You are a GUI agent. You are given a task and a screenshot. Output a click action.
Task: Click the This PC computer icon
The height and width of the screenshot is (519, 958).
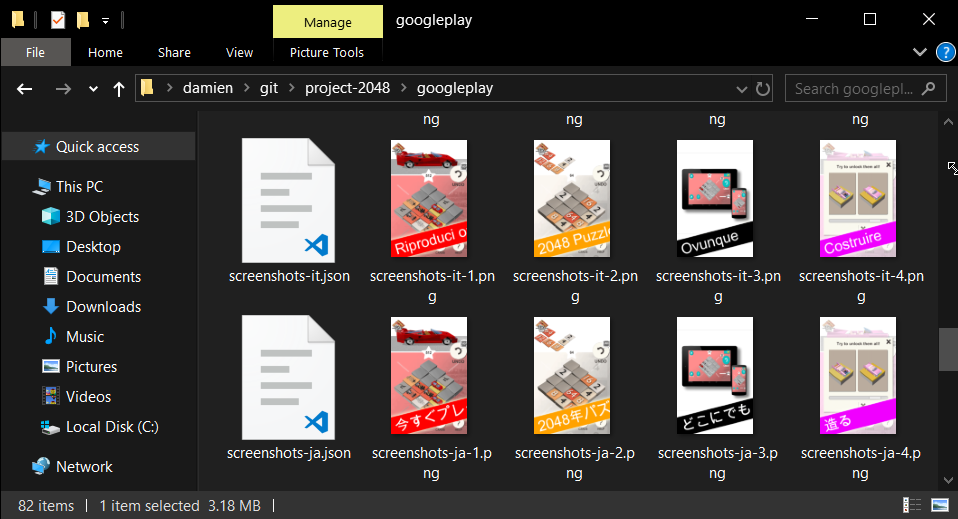pos(42,186)
